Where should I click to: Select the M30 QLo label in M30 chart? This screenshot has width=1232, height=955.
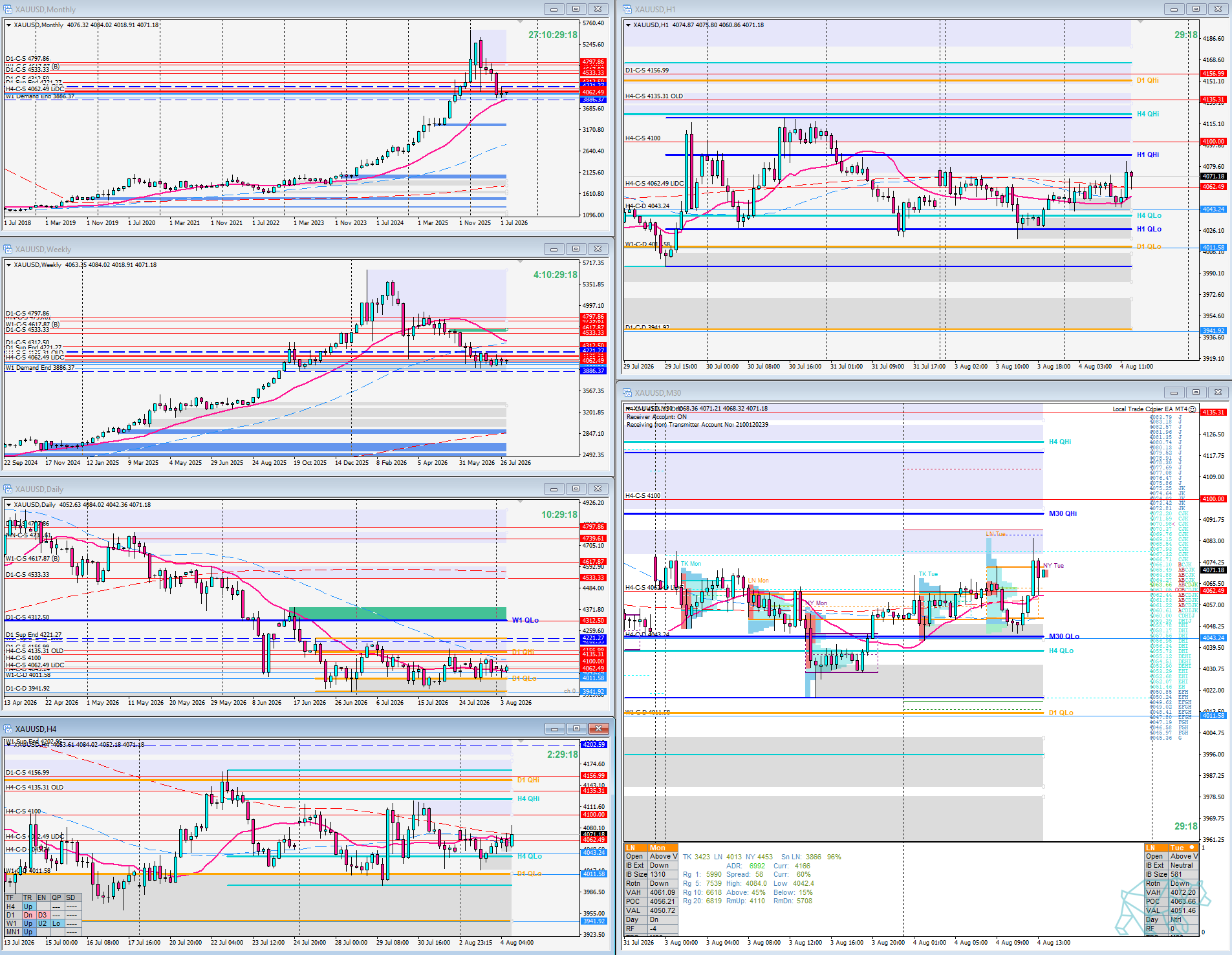(x=1064, y=637)
